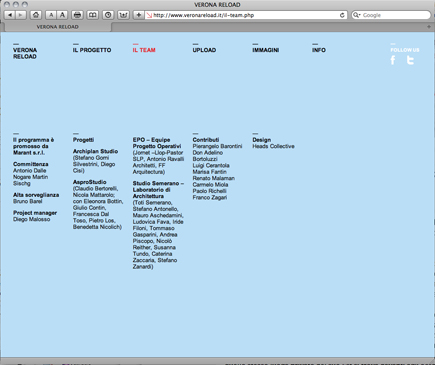435x365 pixels.
Task: Reload page using address bar refresh icon
Action: point(342,15)
